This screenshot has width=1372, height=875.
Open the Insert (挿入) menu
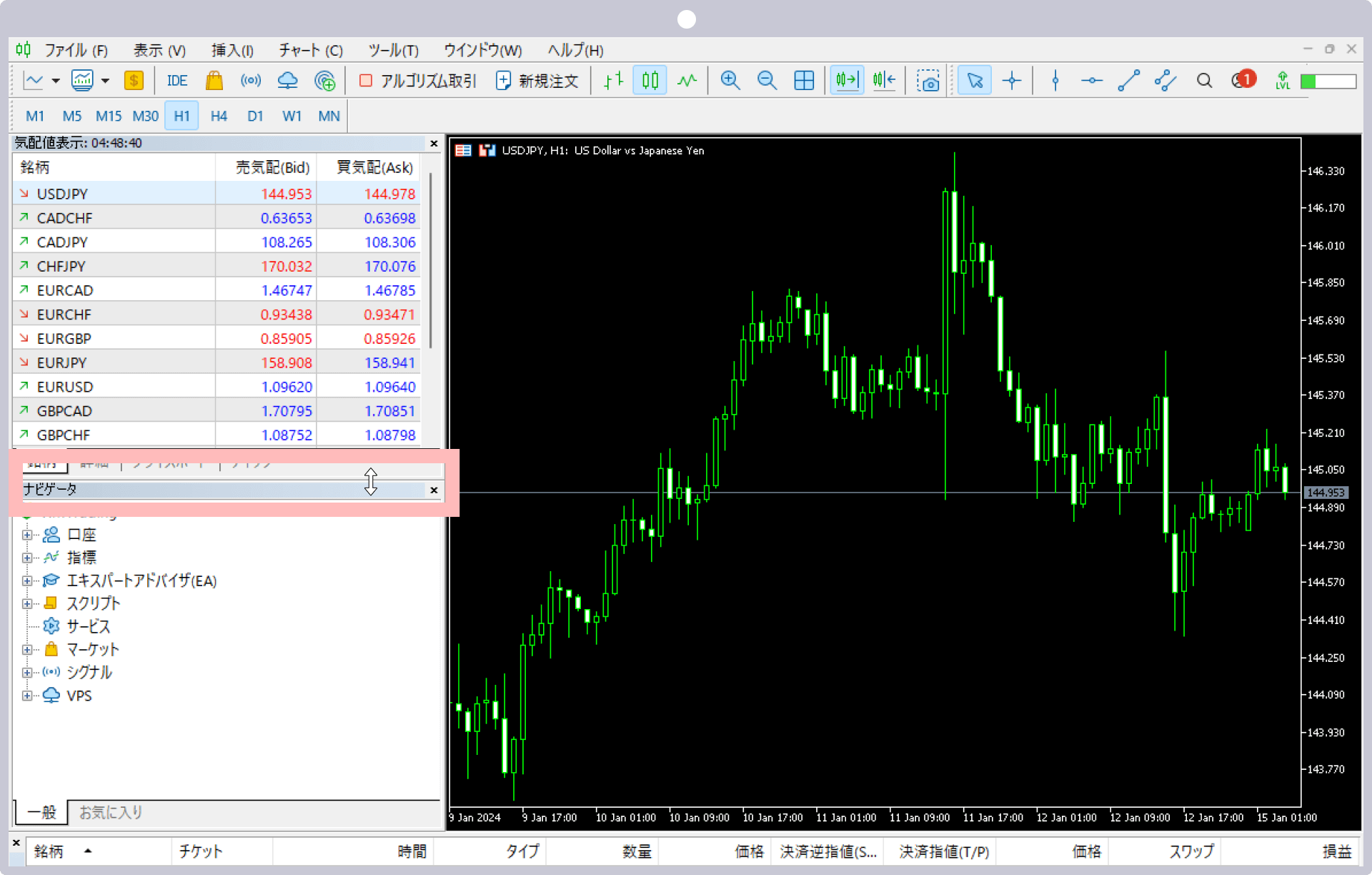[232, 50]
